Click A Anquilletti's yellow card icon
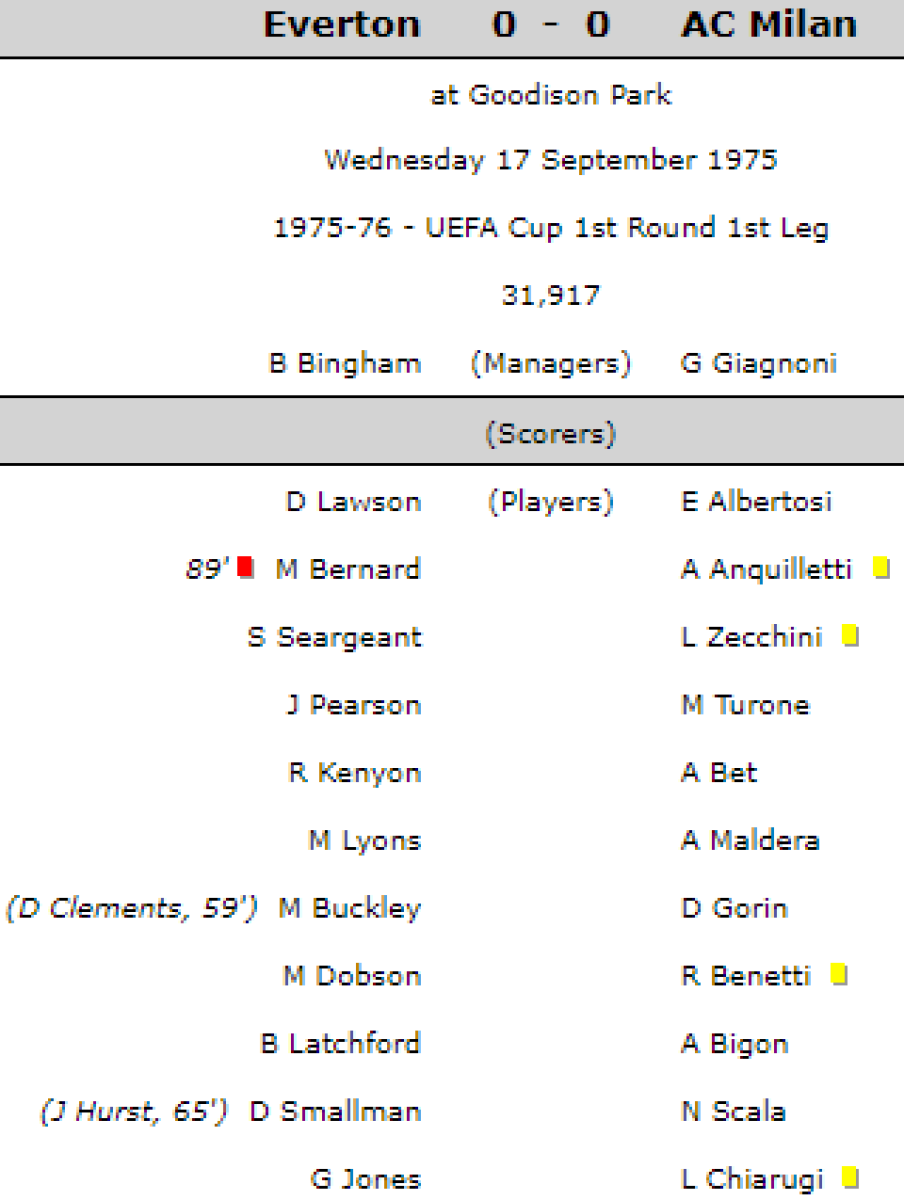 pos(881,568)
